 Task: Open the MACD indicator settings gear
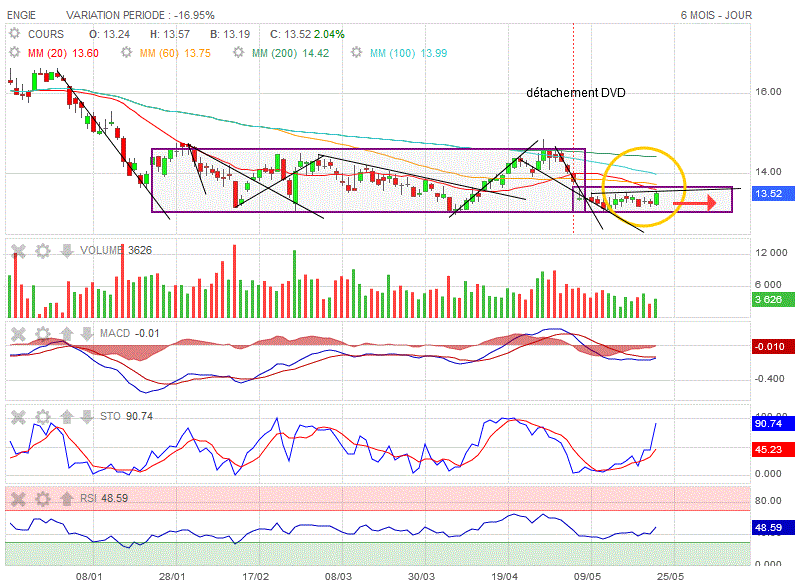coord(42,333)
